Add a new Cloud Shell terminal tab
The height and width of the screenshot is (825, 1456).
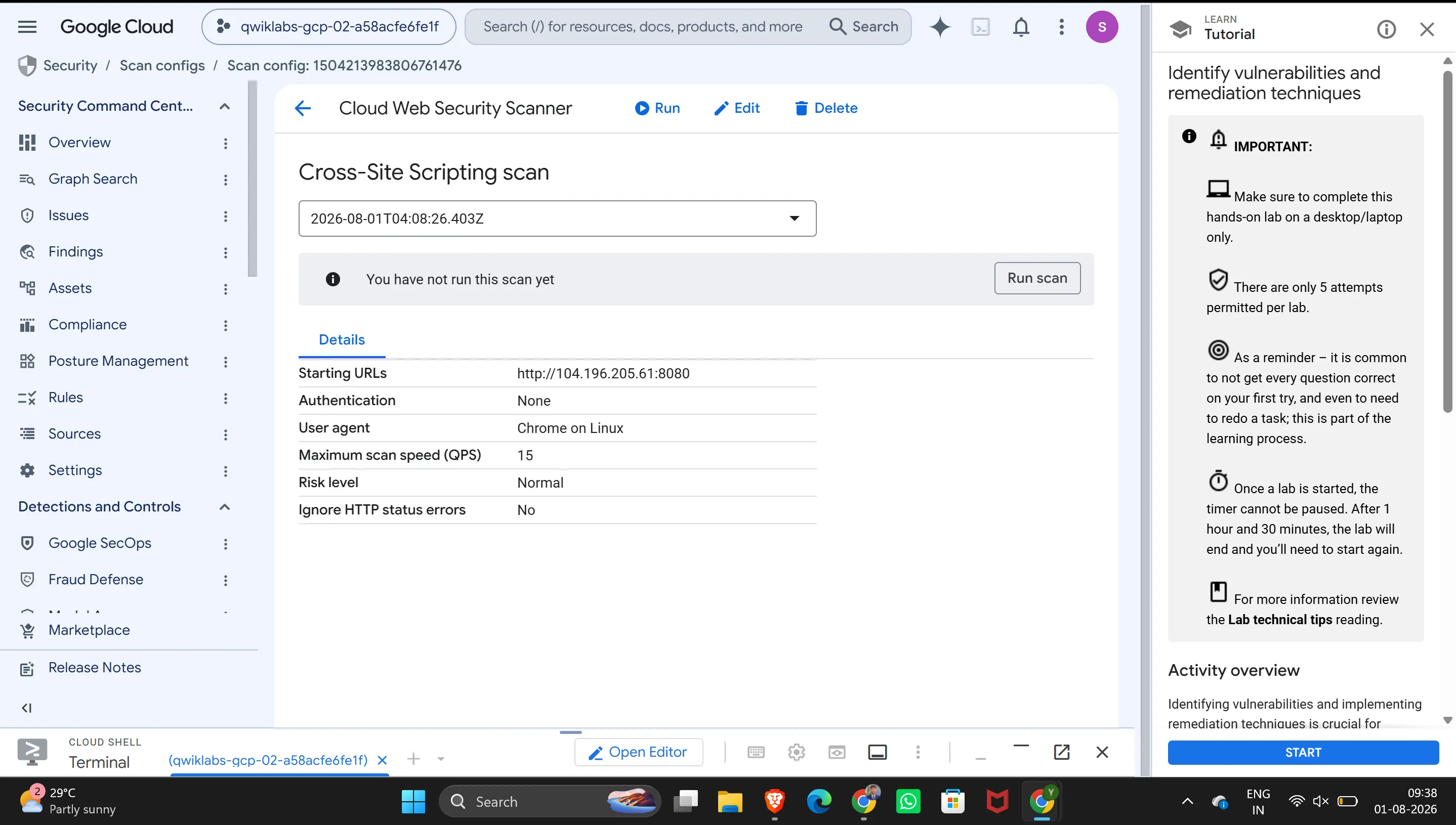(x=414, y=759)
